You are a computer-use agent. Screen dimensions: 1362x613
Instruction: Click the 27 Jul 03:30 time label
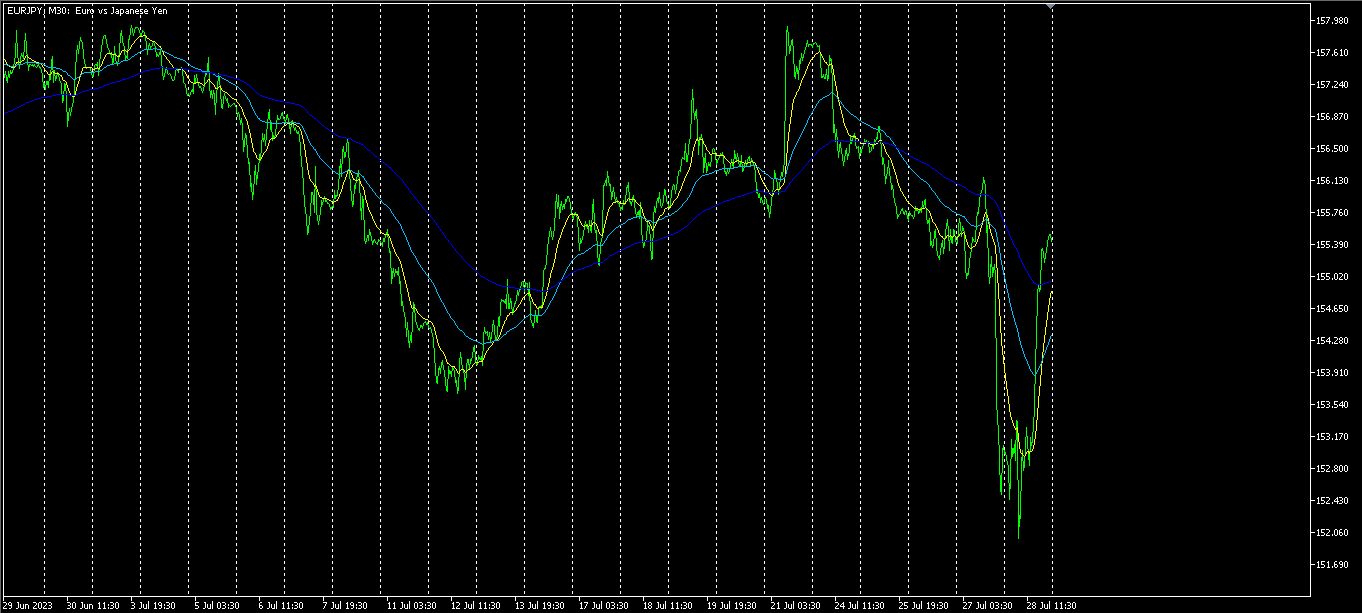988,605
